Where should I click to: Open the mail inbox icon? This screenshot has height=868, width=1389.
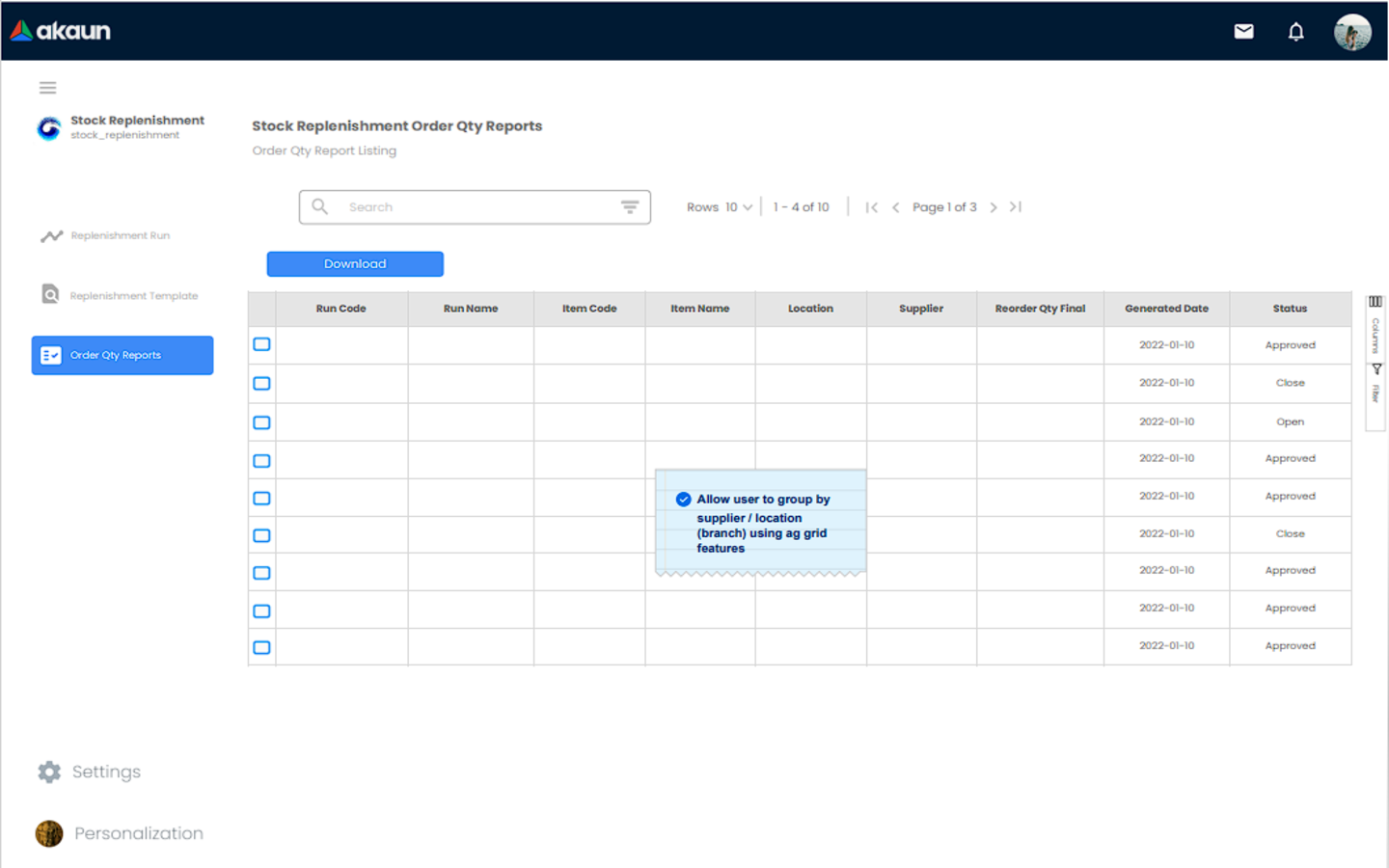pos(1244,31)
